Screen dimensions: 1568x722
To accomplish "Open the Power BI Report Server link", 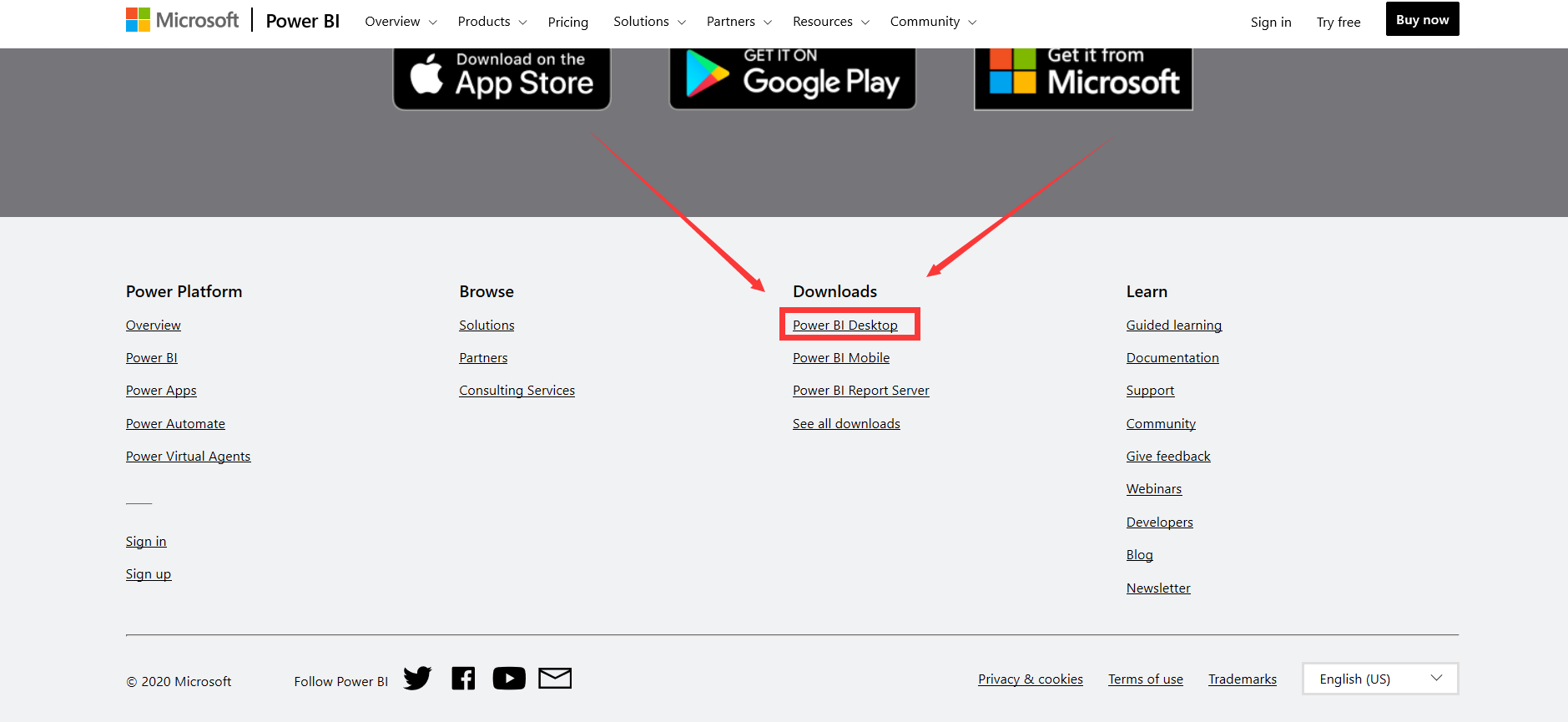I will click(861, 390).
